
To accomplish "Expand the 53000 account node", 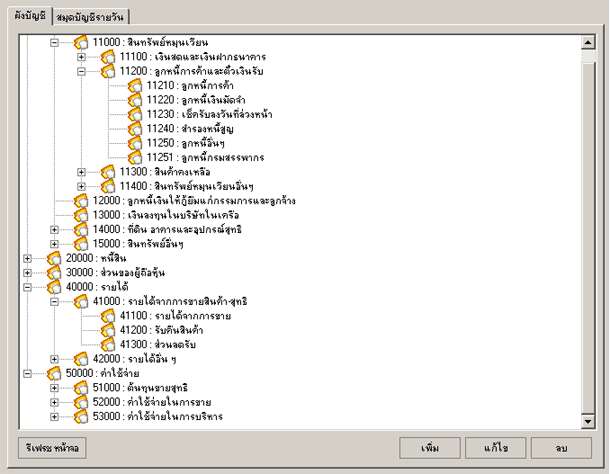I will 55,417.
